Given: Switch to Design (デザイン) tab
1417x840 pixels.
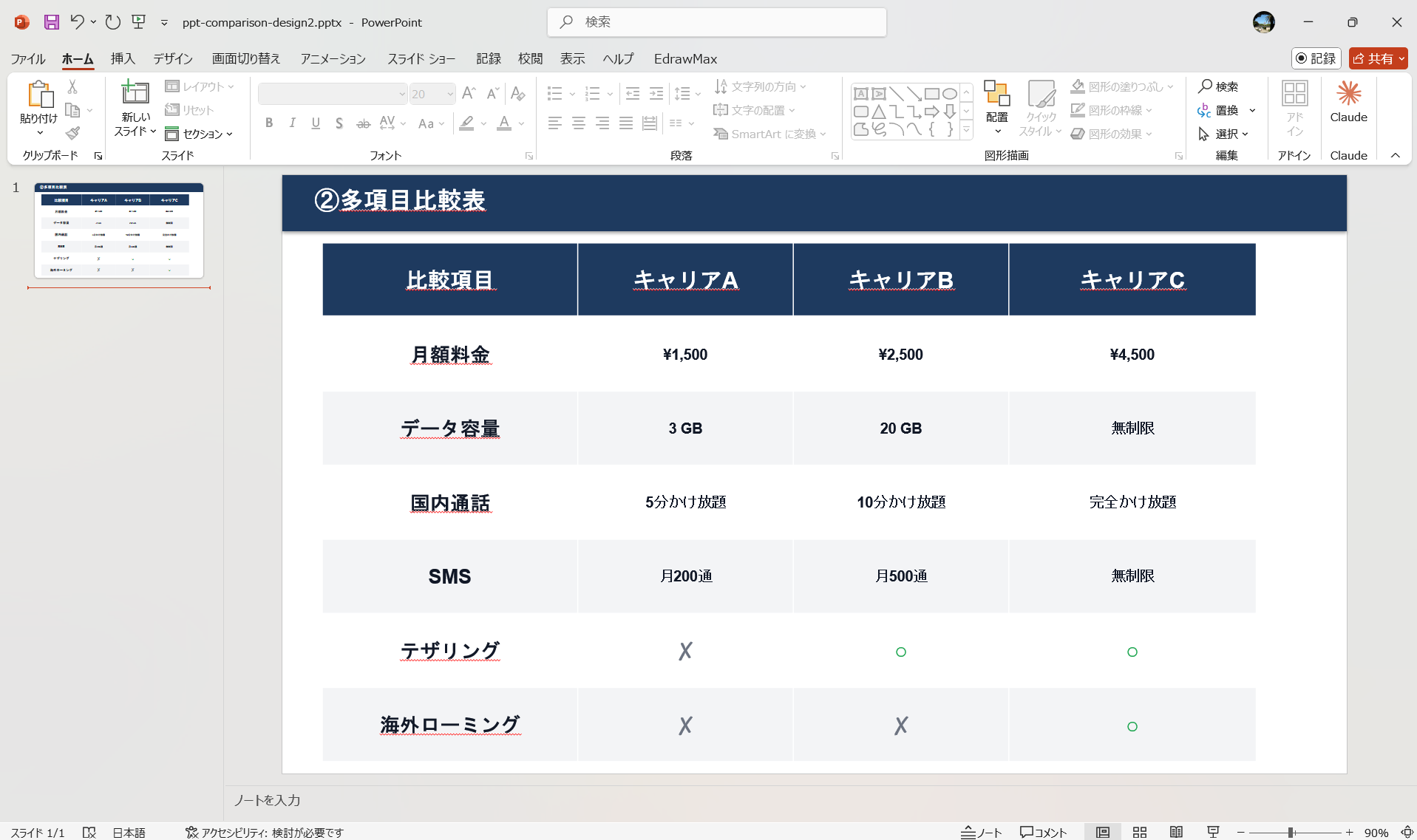Looking at the screenshot, I should 173,58.
